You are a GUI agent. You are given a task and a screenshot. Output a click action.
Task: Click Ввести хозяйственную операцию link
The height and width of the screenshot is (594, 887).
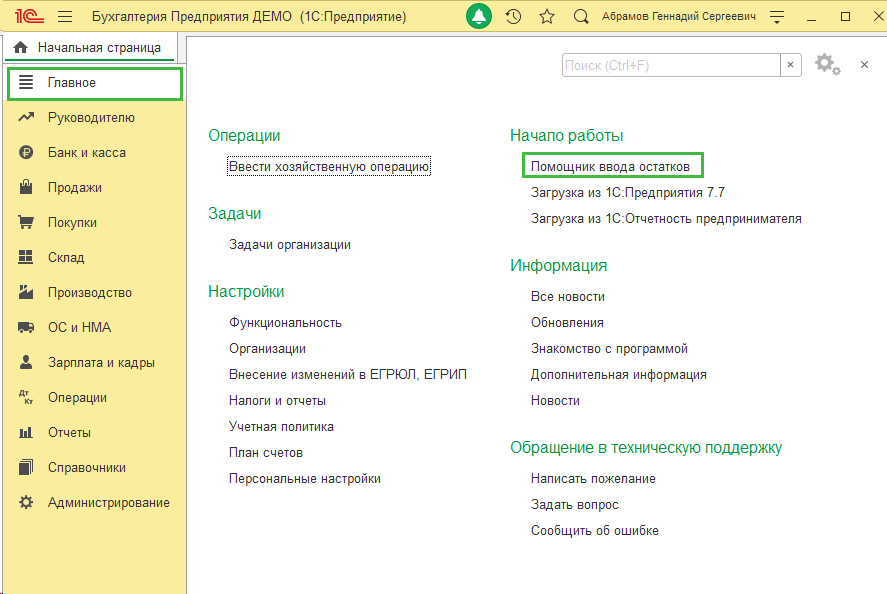[x=329, y=166]
